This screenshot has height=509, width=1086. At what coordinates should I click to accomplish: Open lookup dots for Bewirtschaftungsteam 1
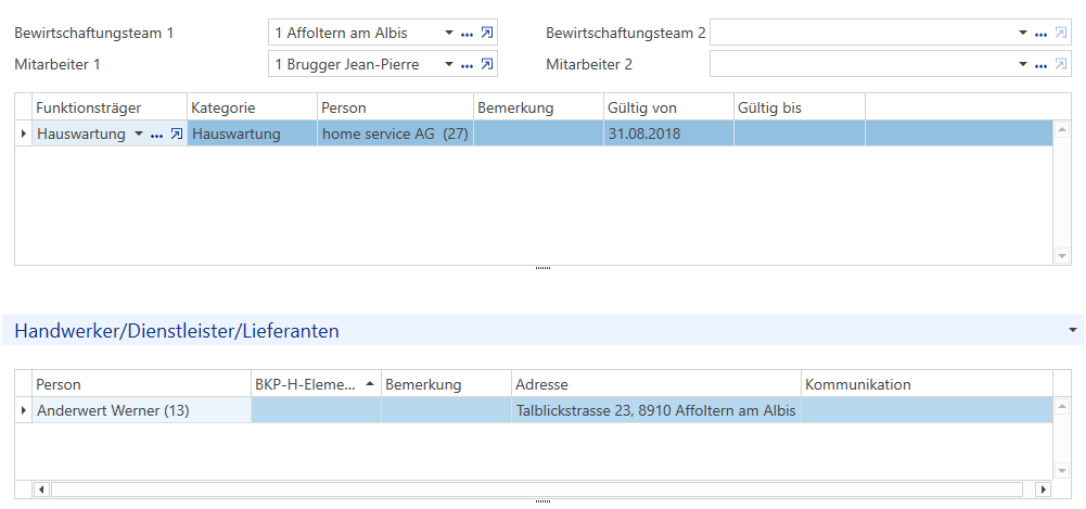[x=467, y=33]
